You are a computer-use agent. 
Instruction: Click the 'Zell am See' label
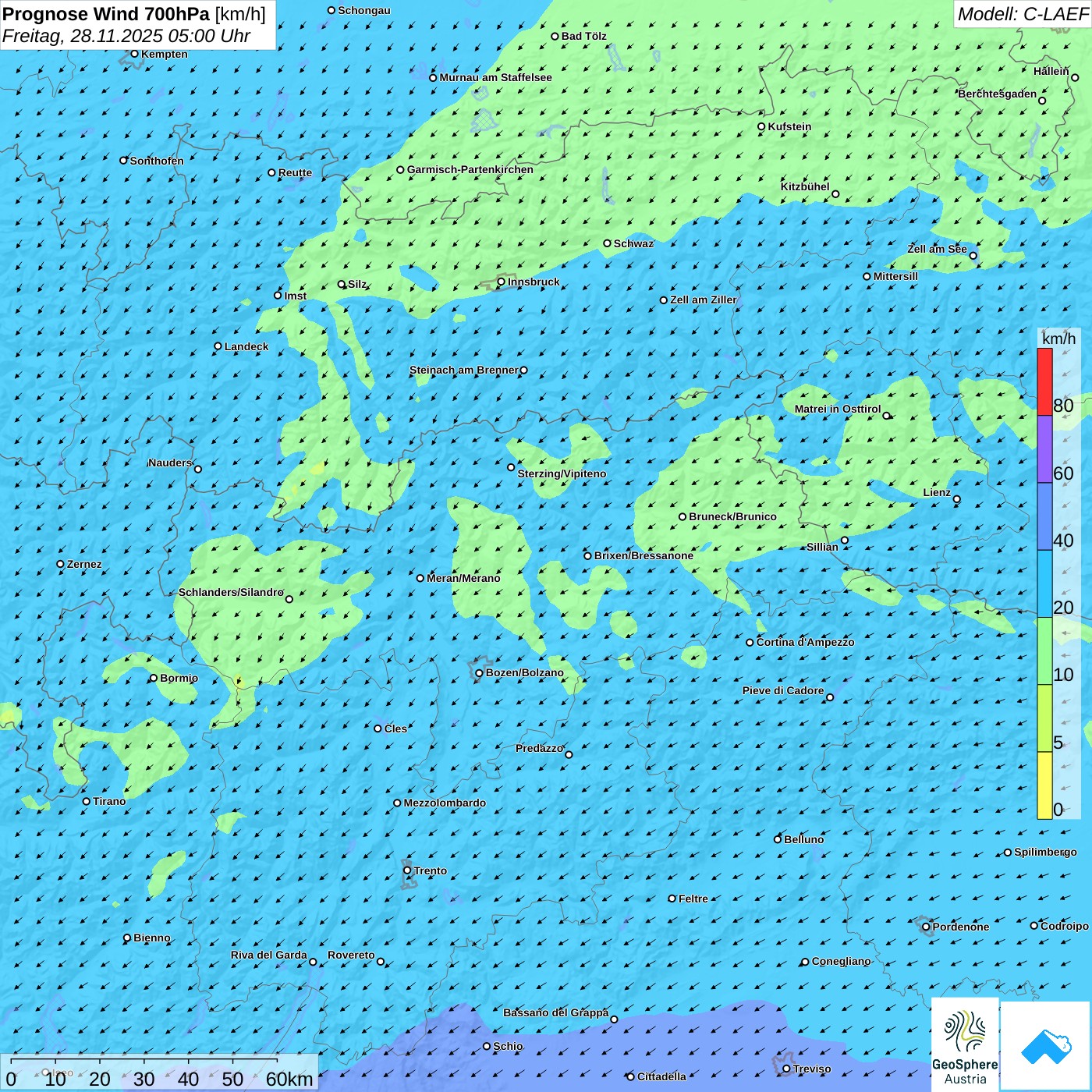(x=937, y=250)
